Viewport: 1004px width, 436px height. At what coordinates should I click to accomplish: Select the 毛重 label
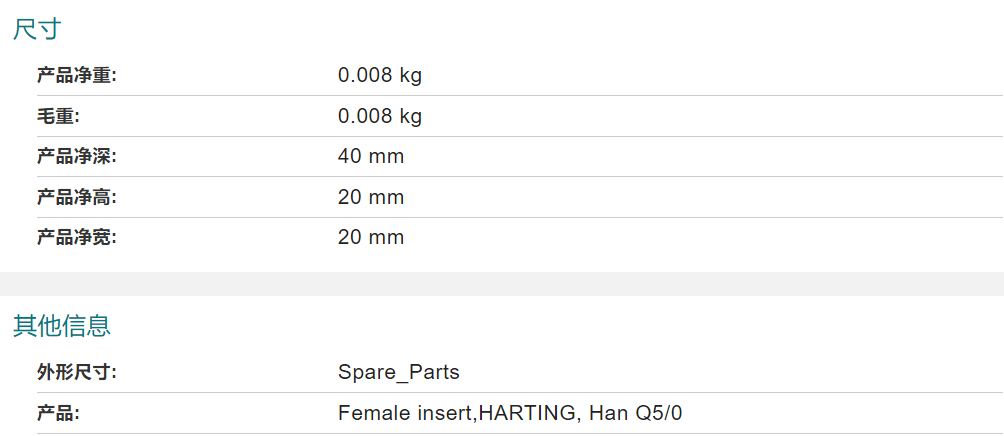click(x=58, y=117)
